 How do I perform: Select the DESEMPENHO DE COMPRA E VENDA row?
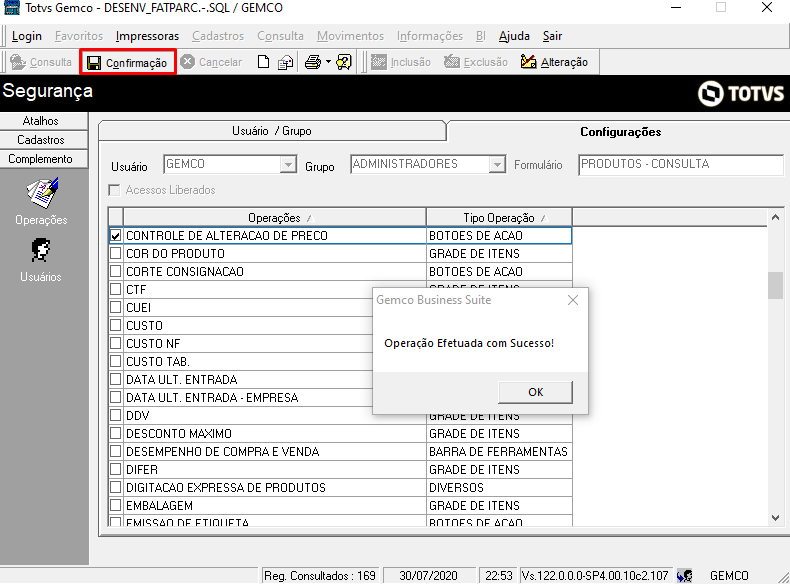click(x=340, y=451)
